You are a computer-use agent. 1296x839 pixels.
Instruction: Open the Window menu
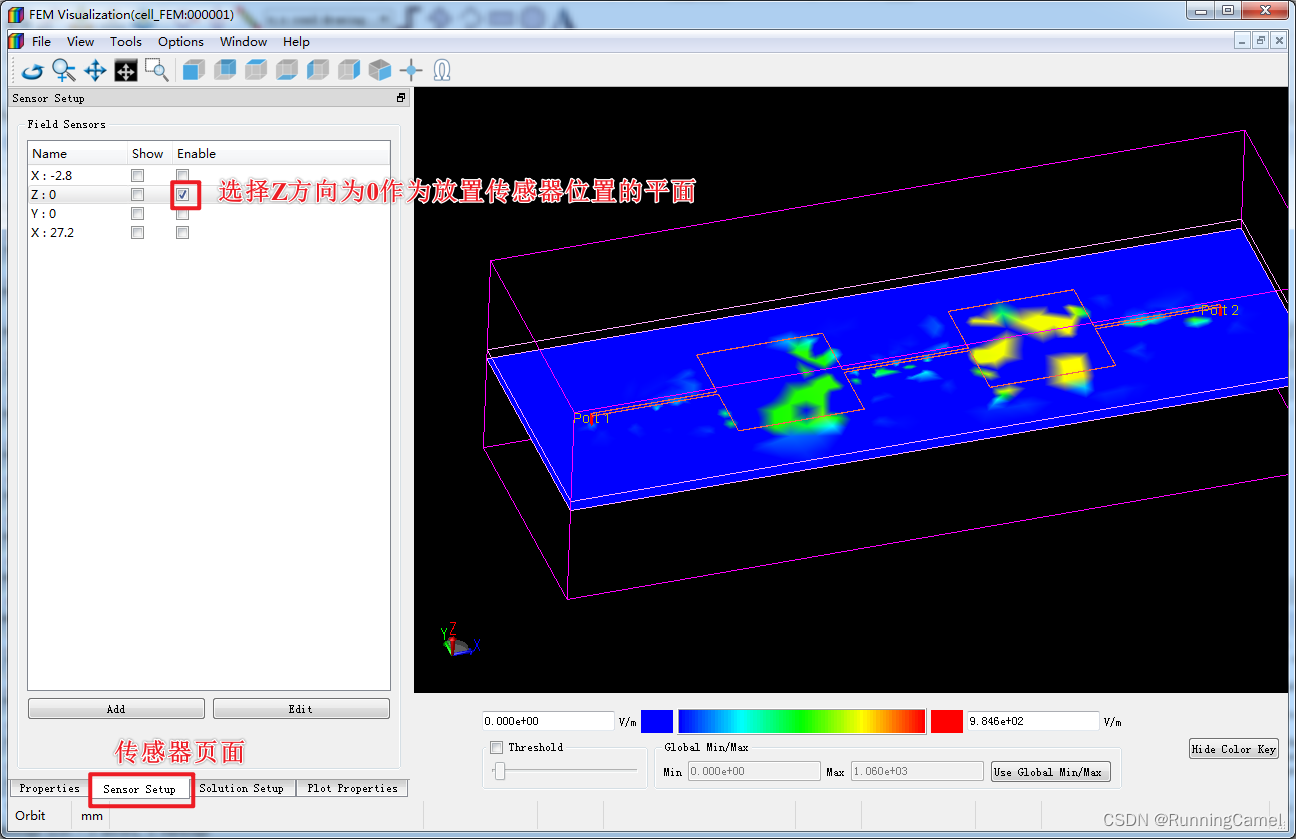244,41
